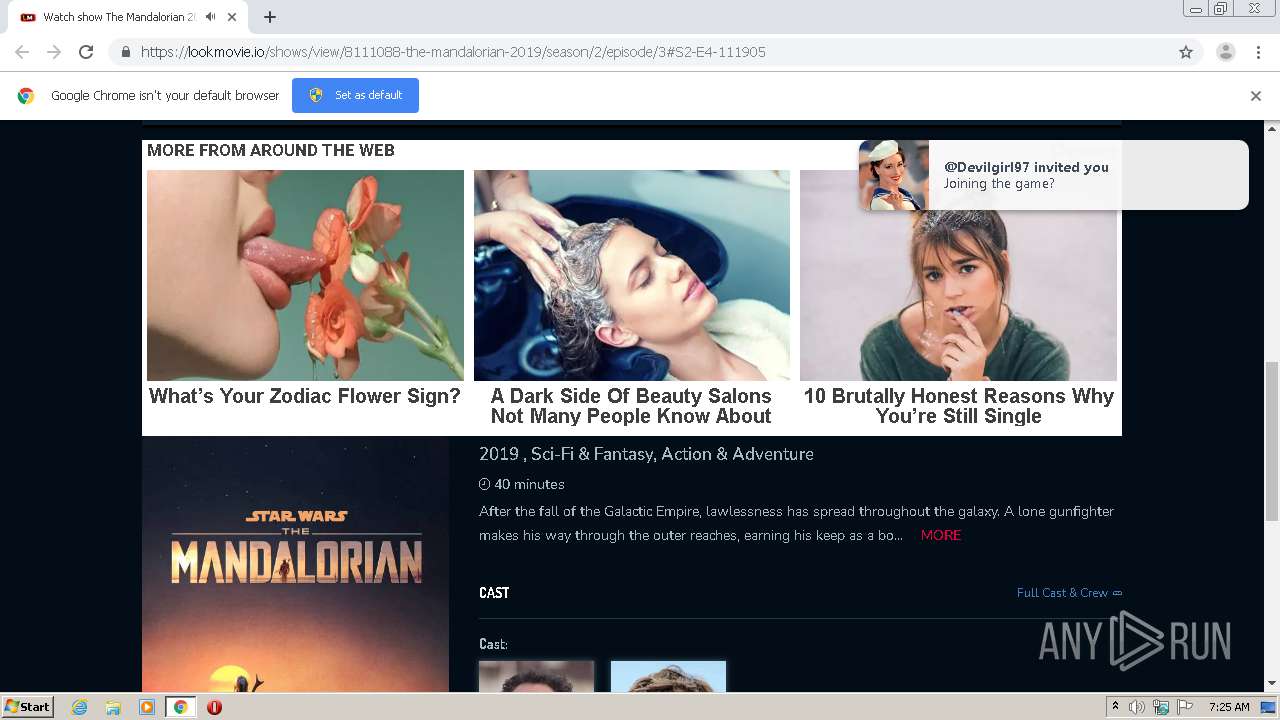
Task: Click the vertical scrollbar thumb
Action: pyautogui.click(x=1272, y=440)
